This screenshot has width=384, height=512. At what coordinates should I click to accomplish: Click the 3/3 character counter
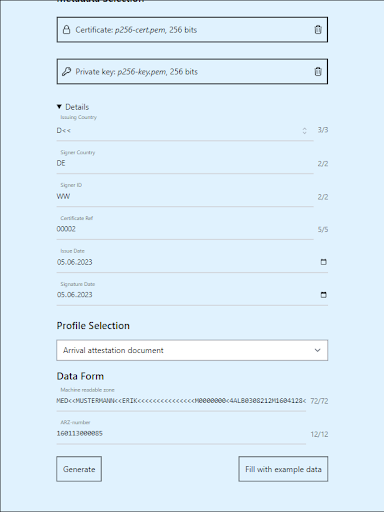click(x=323, y=130)
